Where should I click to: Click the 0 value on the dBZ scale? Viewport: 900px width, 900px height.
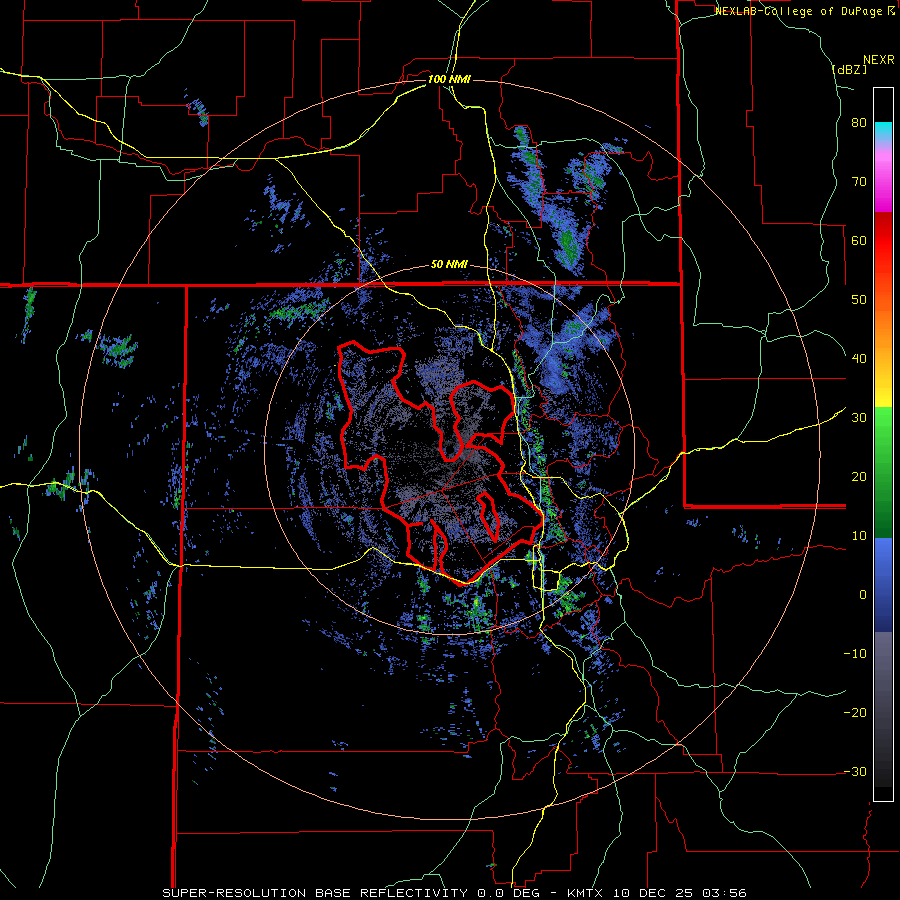click(863, 595)
